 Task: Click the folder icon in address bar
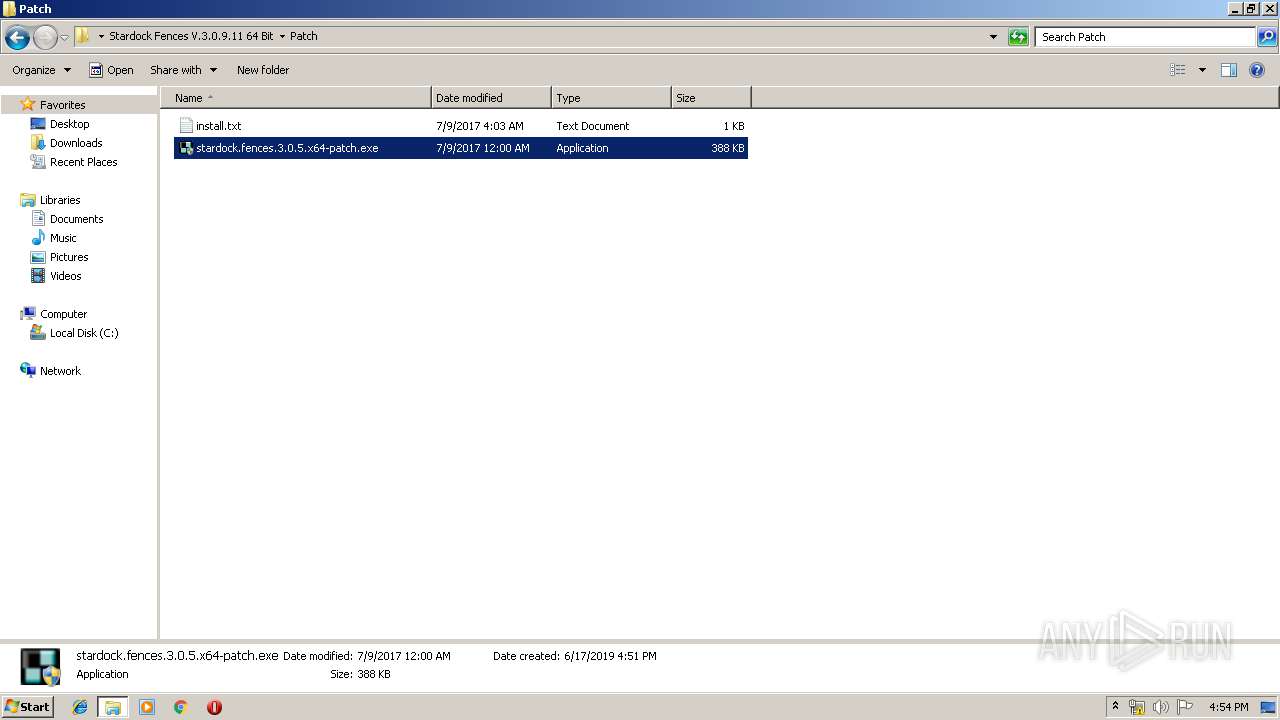coord(83,36)
